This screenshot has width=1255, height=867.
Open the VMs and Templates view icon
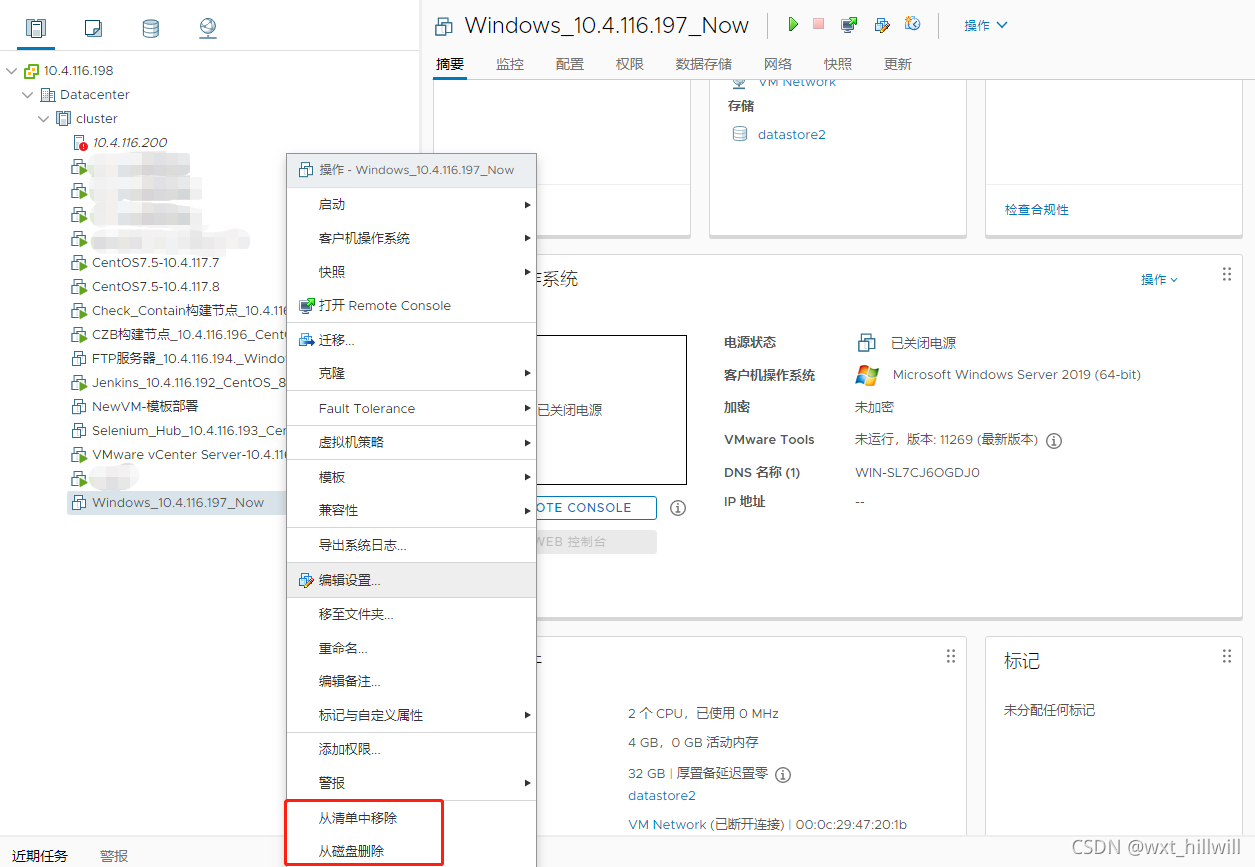click(93, 28)
